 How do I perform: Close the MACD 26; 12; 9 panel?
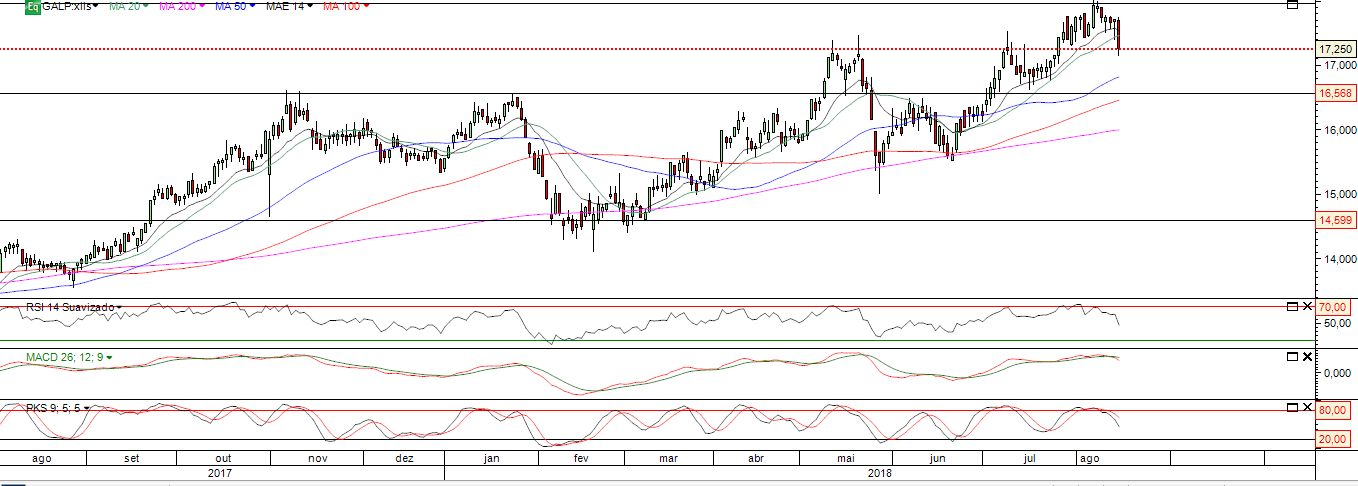point(1306,356)
